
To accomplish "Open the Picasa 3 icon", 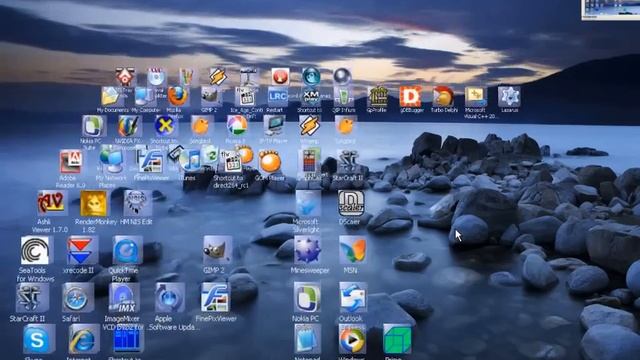I will pyautogui.click(x=237, y=126).
